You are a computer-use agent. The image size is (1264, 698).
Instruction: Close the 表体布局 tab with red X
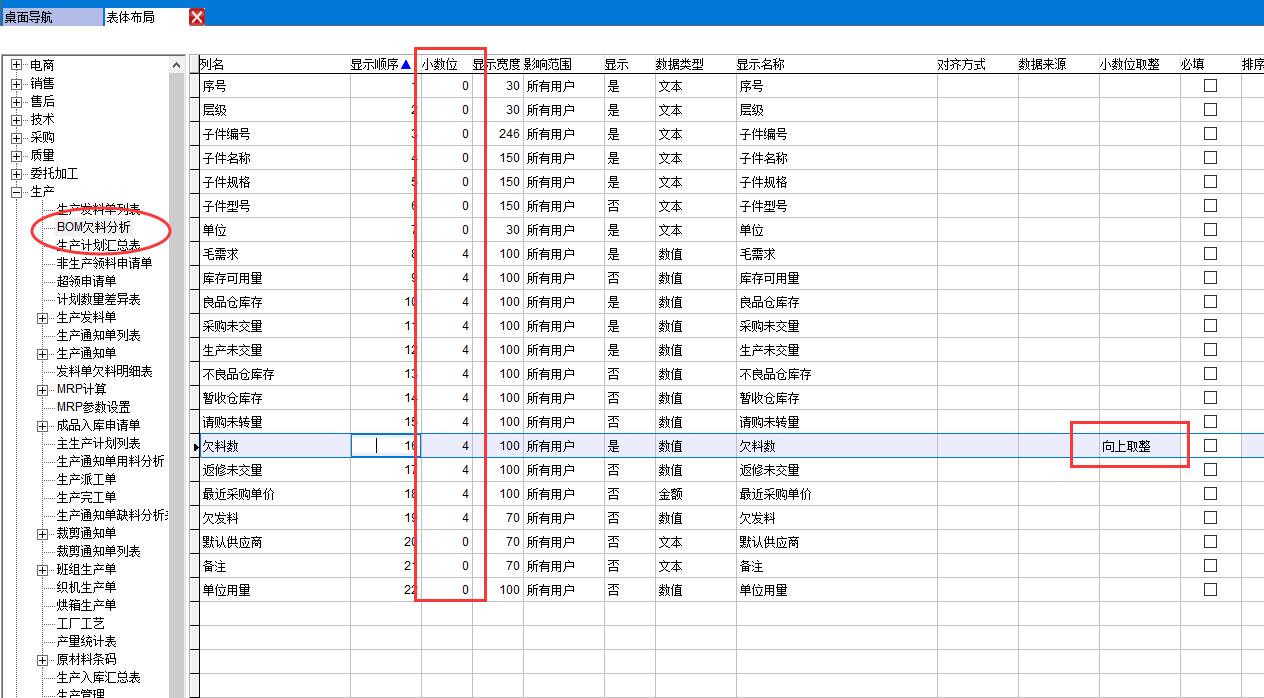click(x=197, y=17)
